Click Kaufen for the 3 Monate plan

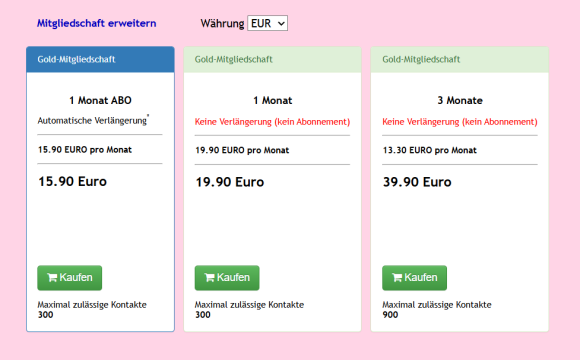[x=414, y=277]
